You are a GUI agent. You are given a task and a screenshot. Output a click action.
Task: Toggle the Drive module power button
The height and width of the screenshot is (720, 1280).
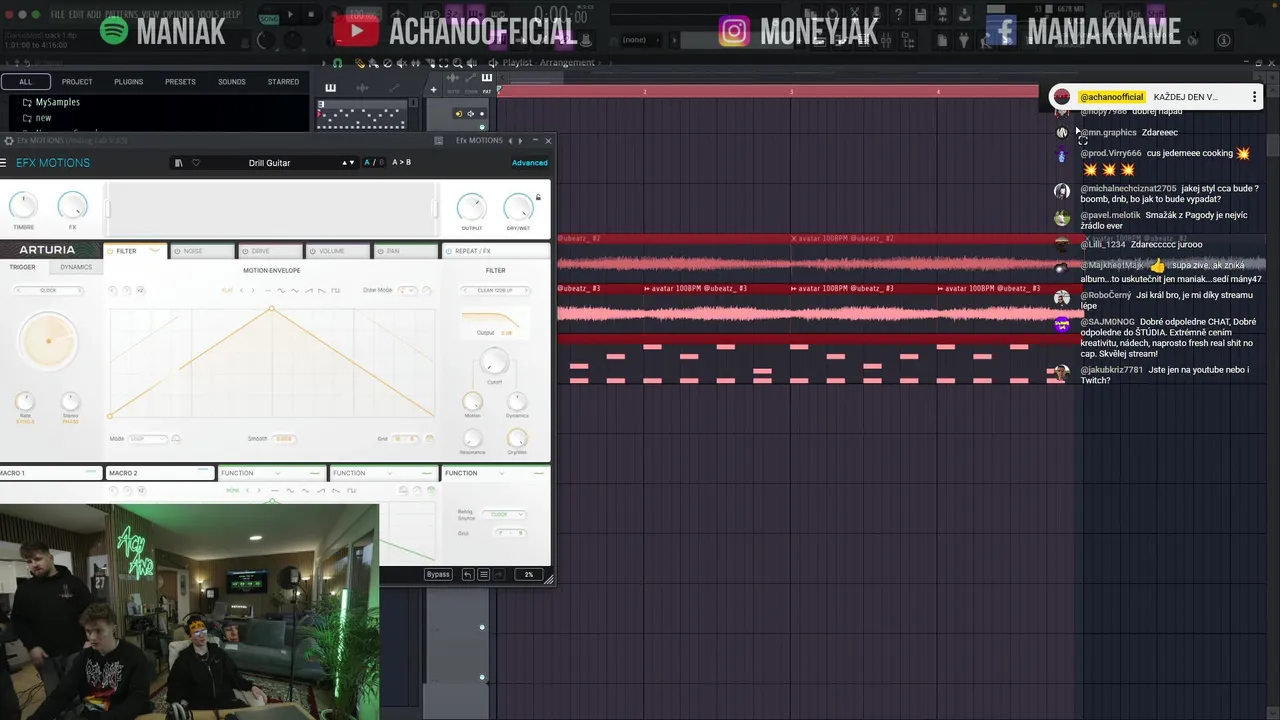coord(245,251)
